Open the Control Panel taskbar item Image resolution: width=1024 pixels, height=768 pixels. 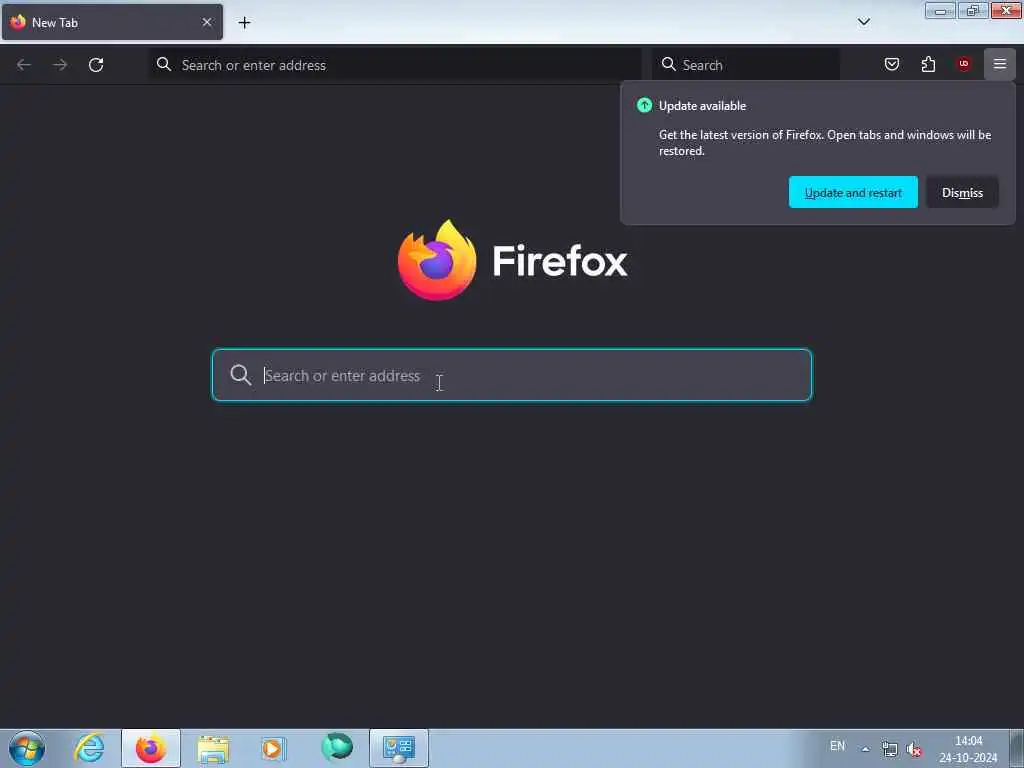coord(398,748)
